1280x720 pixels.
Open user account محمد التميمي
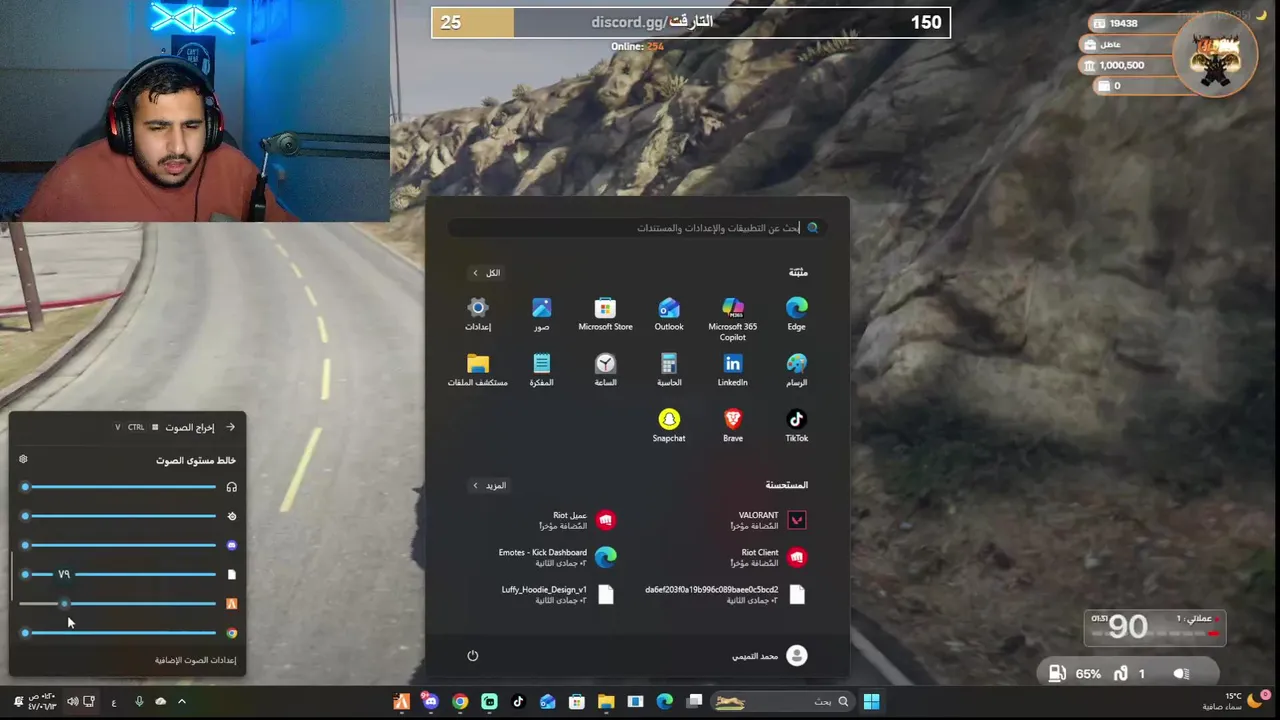[x=768, y=656]
